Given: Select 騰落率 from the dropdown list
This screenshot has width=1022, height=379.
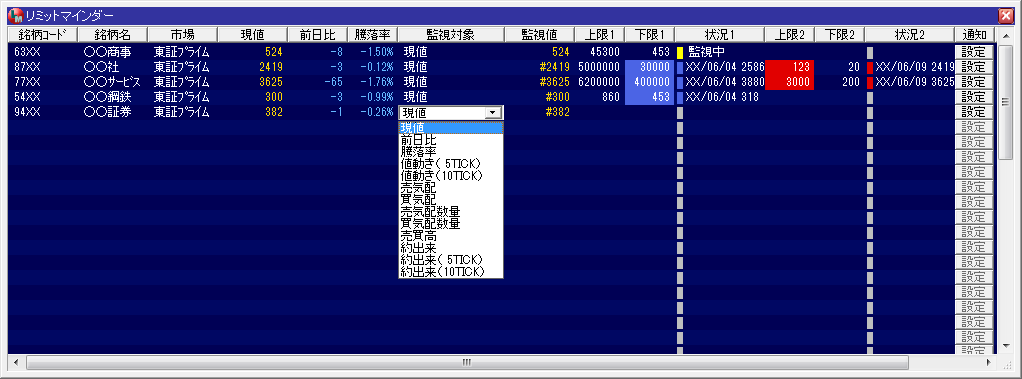Looking at the screenshot, I should [419, 151].
